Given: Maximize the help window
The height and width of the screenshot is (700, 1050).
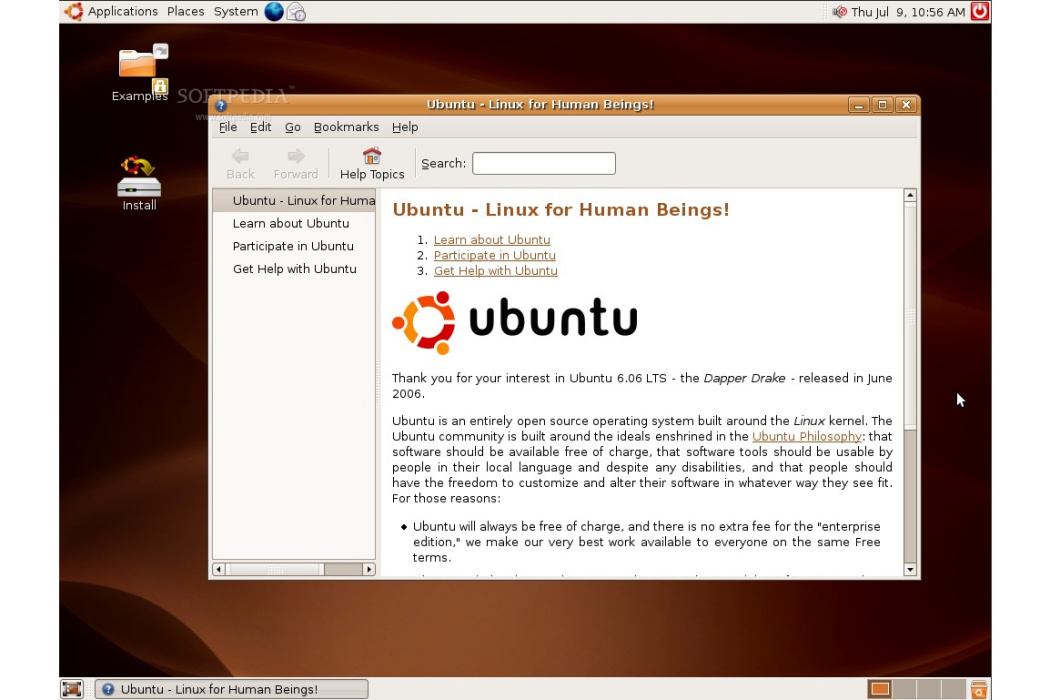Looking at the screenshot, I should click(x=882, y=105).
